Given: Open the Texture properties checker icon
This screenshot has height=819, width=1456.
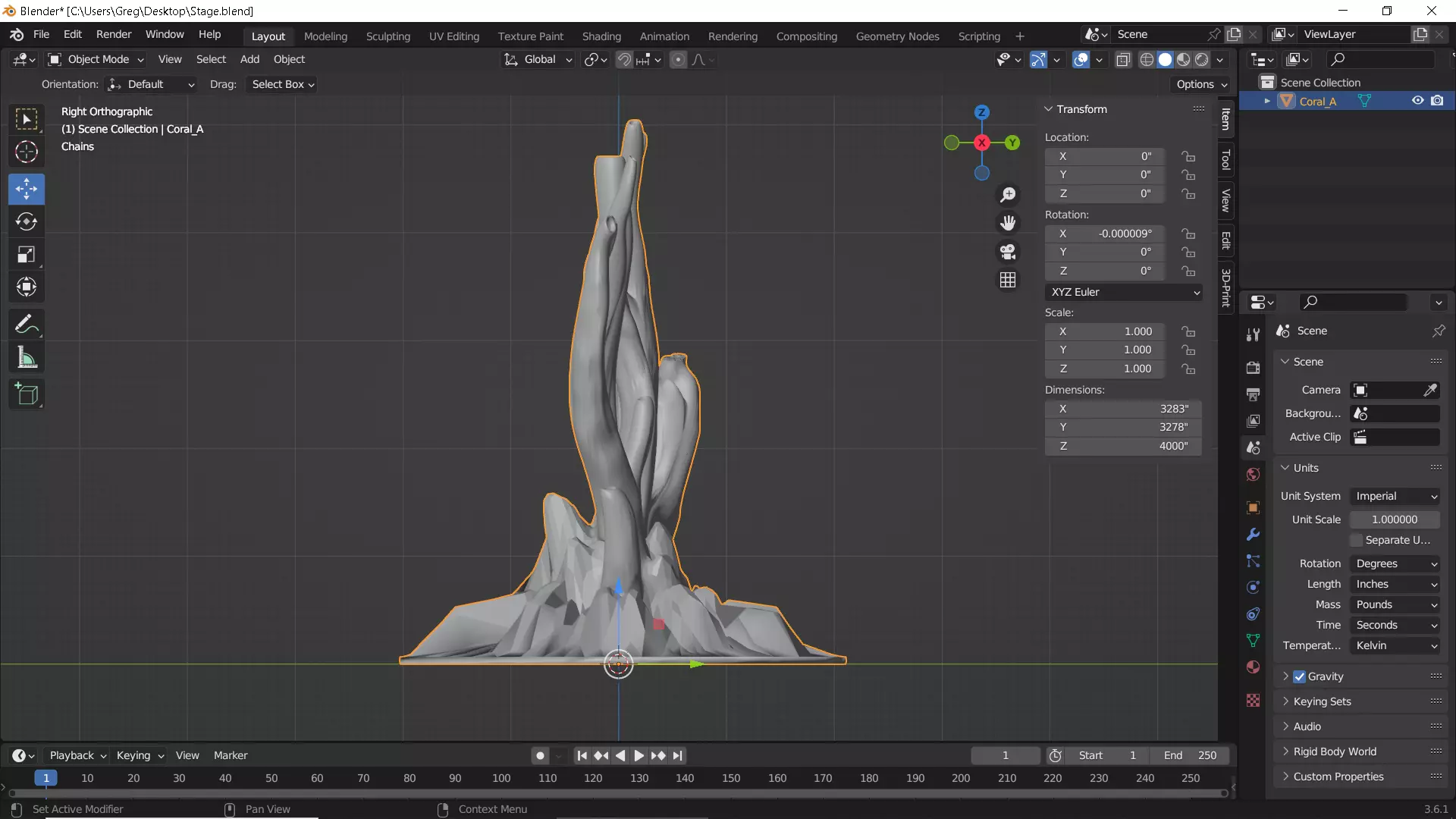Looking at the screenshot, I should point(1253,700).
